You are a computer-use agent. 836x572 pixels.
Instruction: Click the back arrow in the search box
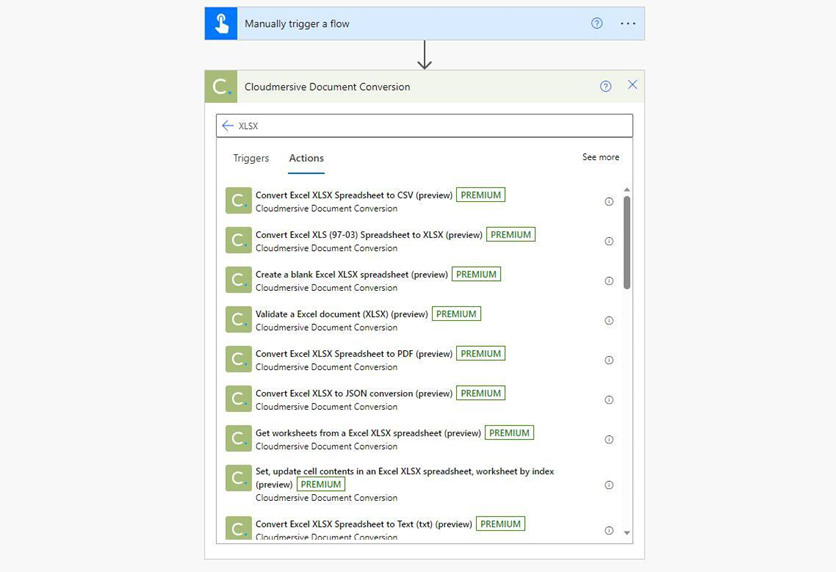pos(228,126)
